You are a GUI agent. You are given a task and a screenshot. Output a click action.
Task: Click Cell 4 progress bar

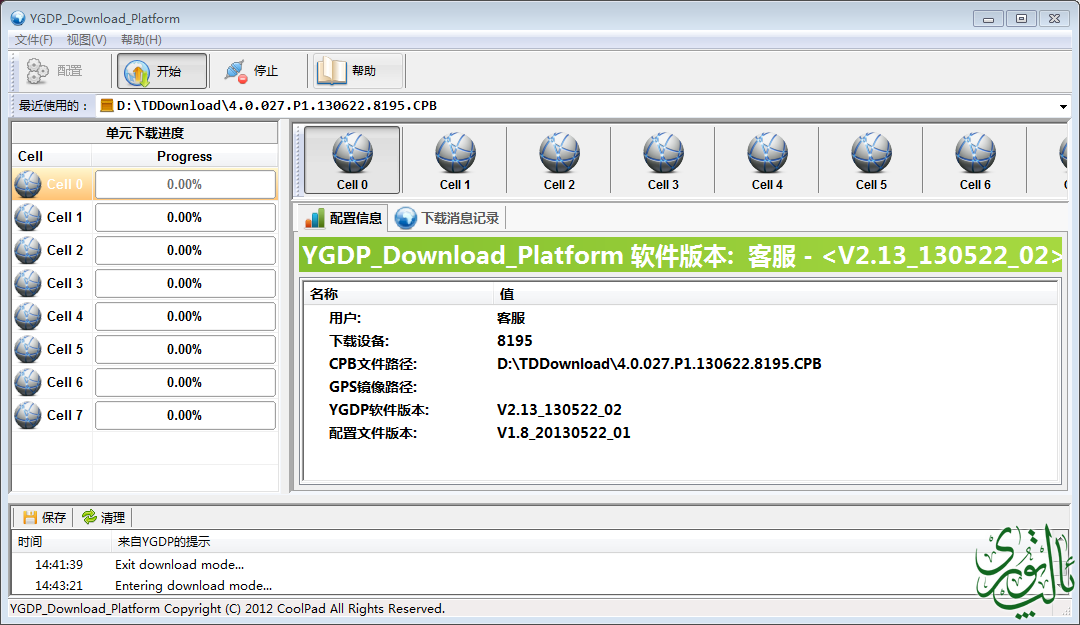click(185, 317)
